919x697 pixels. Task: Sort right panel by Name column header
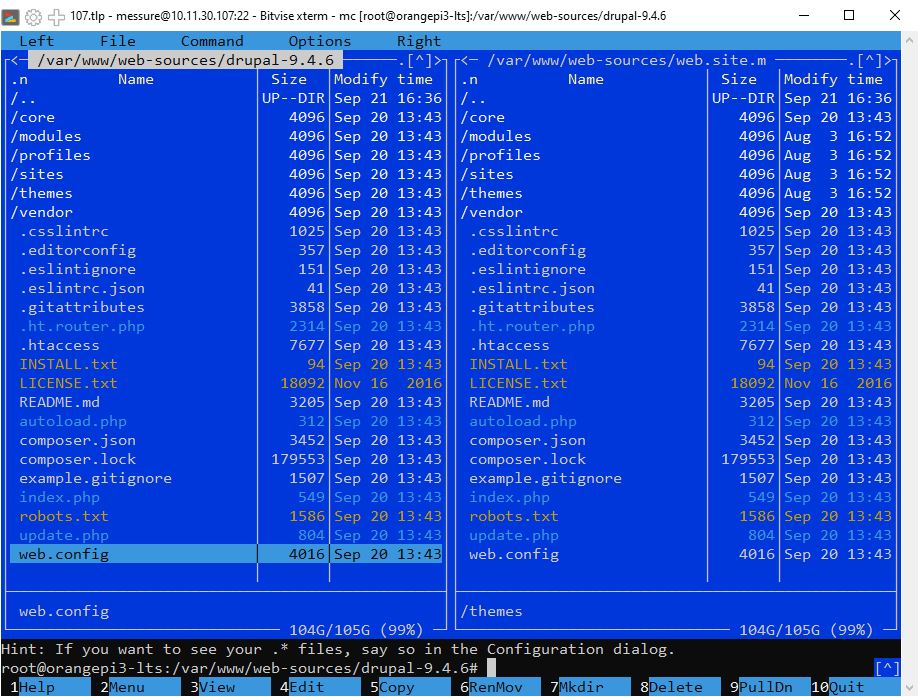[586, 79]
